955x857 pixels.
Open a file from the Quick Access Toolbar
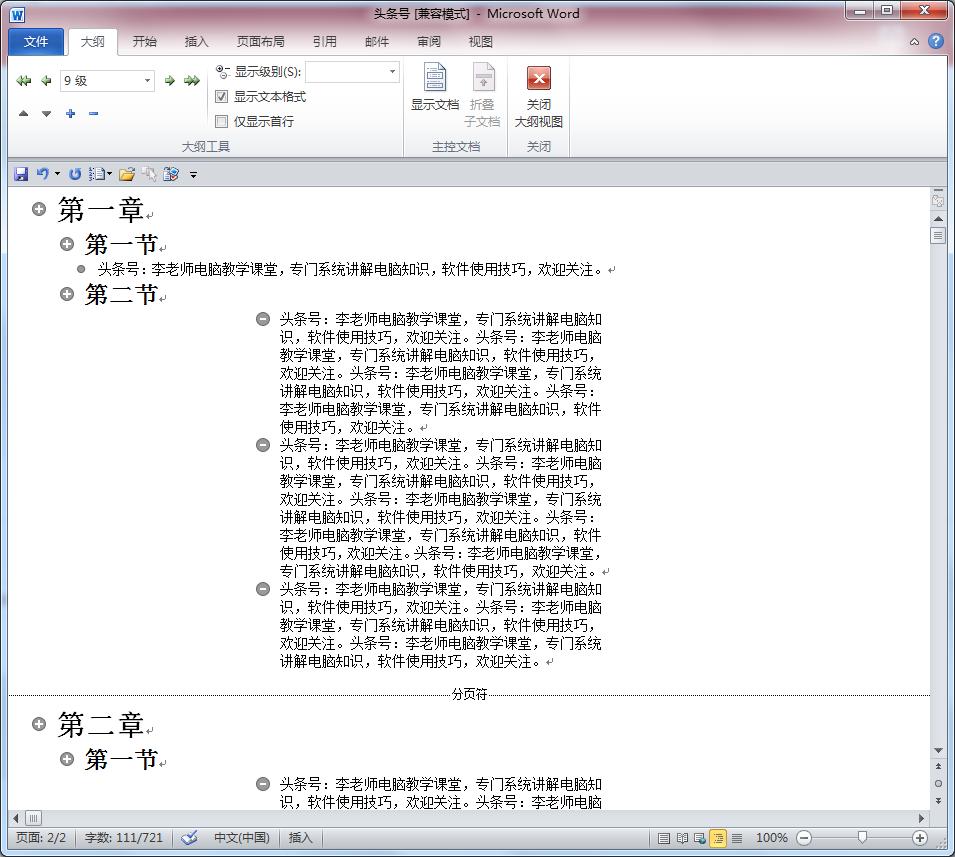tap(127, 173)
